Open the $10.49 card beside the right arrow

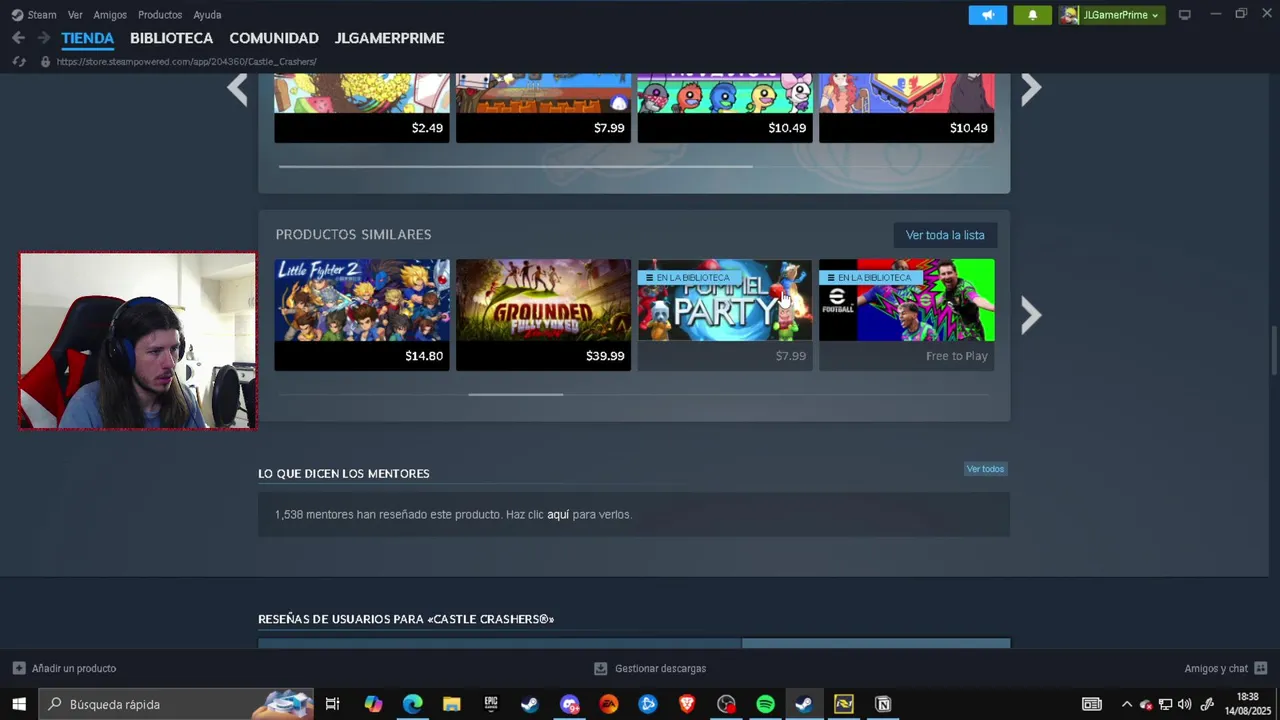pyautogui.click(x=906, y=107)
